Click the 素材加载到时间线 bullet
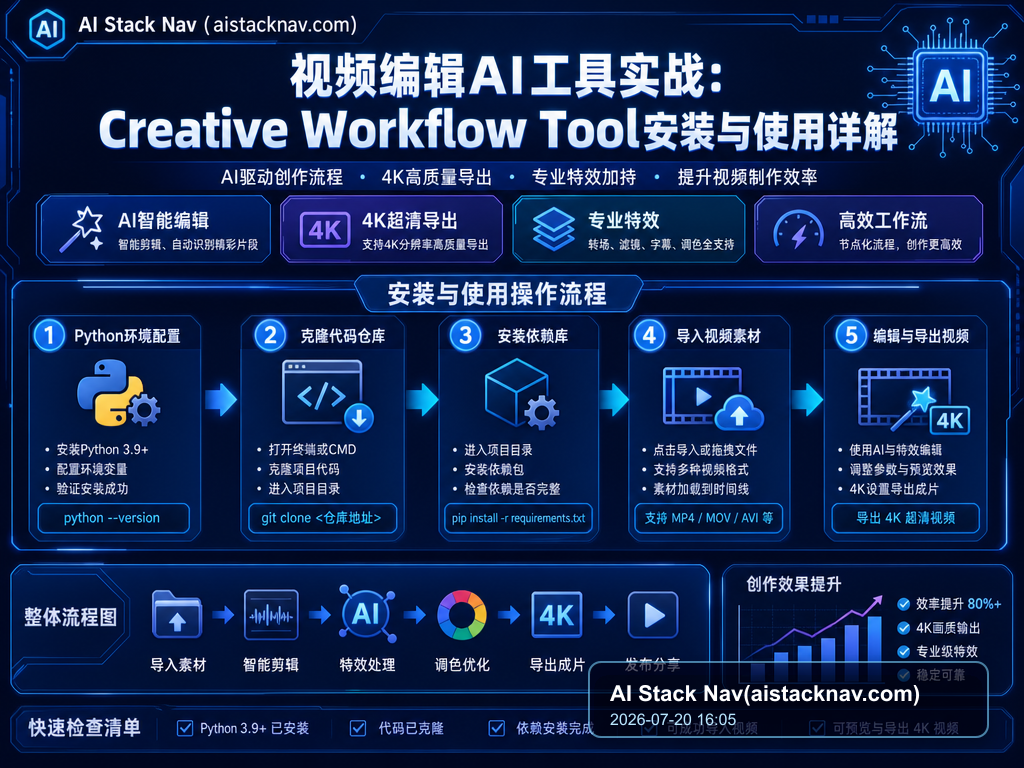Viewport: 1024px width, 768px height. pyautogui.click(x=701, y=488)
